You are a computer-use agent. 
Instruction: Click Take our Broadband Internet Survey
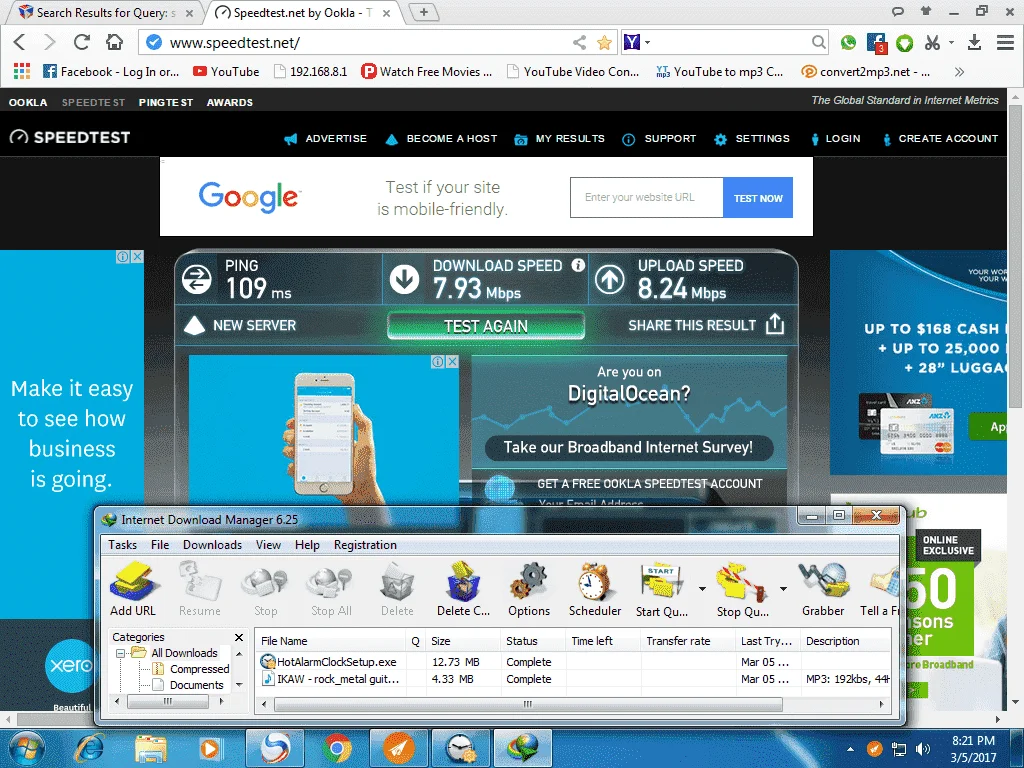(x=628, y=447)
